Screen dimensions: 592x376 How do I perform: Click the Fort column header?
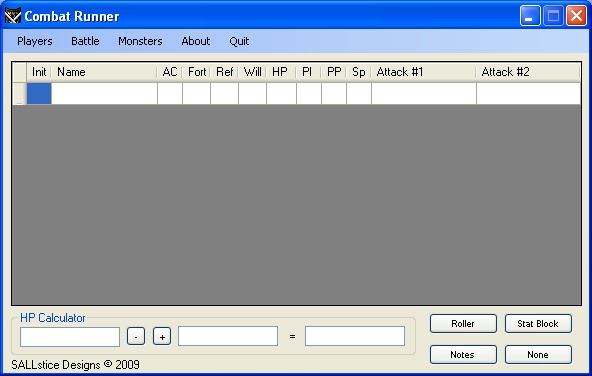pos(196,72)
